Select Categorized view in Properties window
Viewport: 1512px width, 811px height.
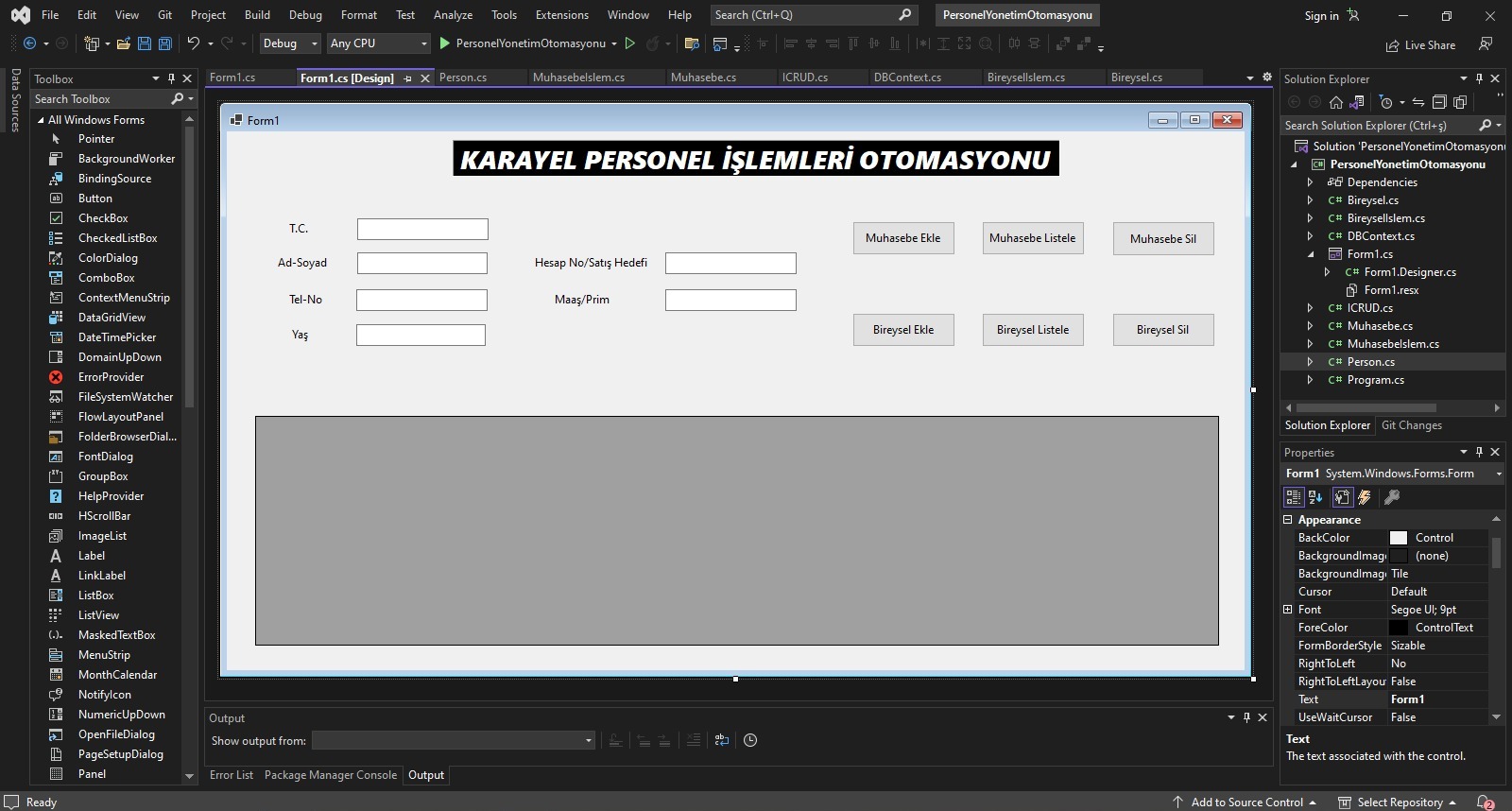[1294, 496]
